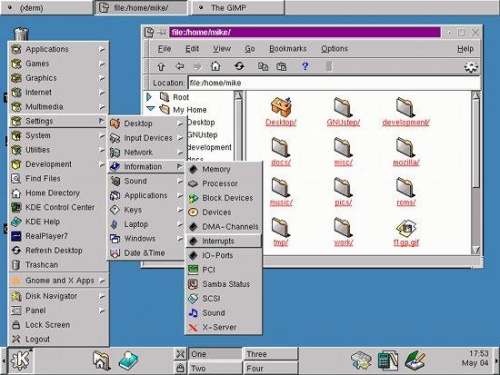Open the Bookmarks menu
This screenshot has width=500, height=375.
pos(288,49)
